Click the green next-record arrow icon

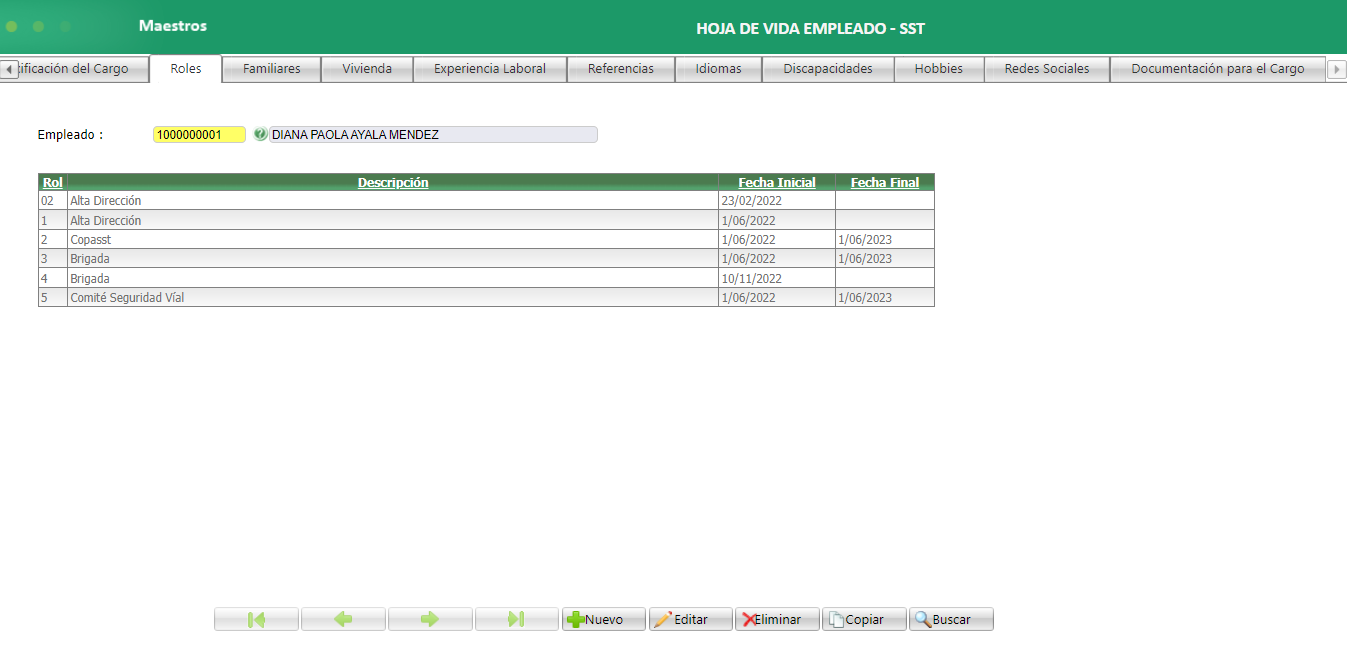pyautogui.click(x=429, y=618)
